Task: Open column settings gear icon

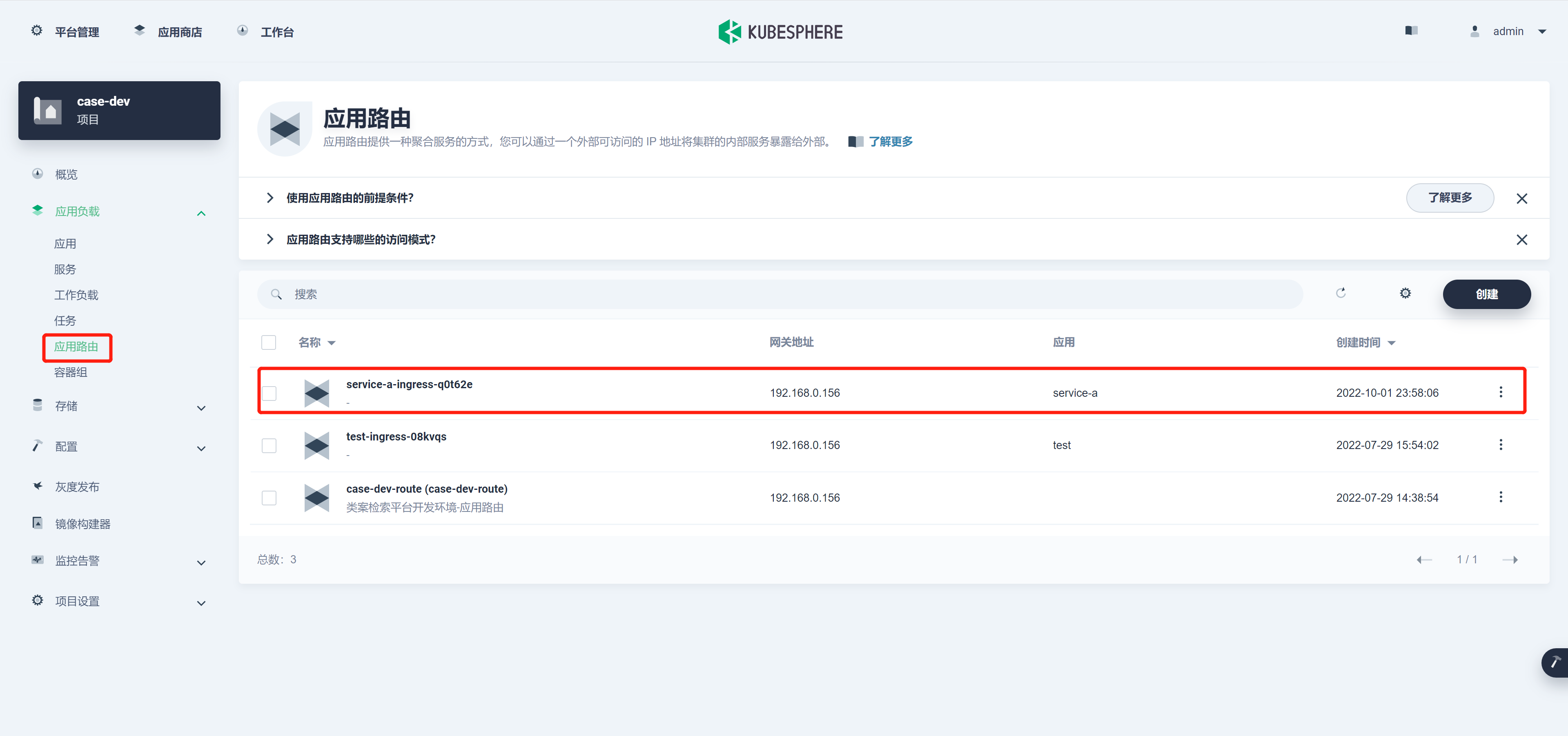Action: tap(1405, 293)
